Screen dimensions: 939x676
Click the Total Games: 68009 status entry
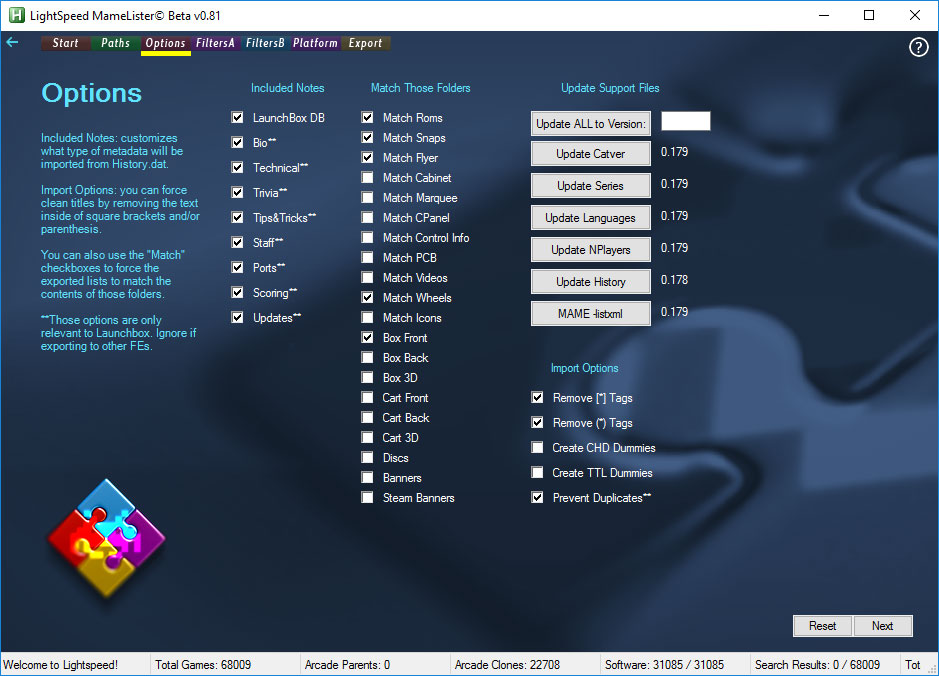(x=203, y=665)
